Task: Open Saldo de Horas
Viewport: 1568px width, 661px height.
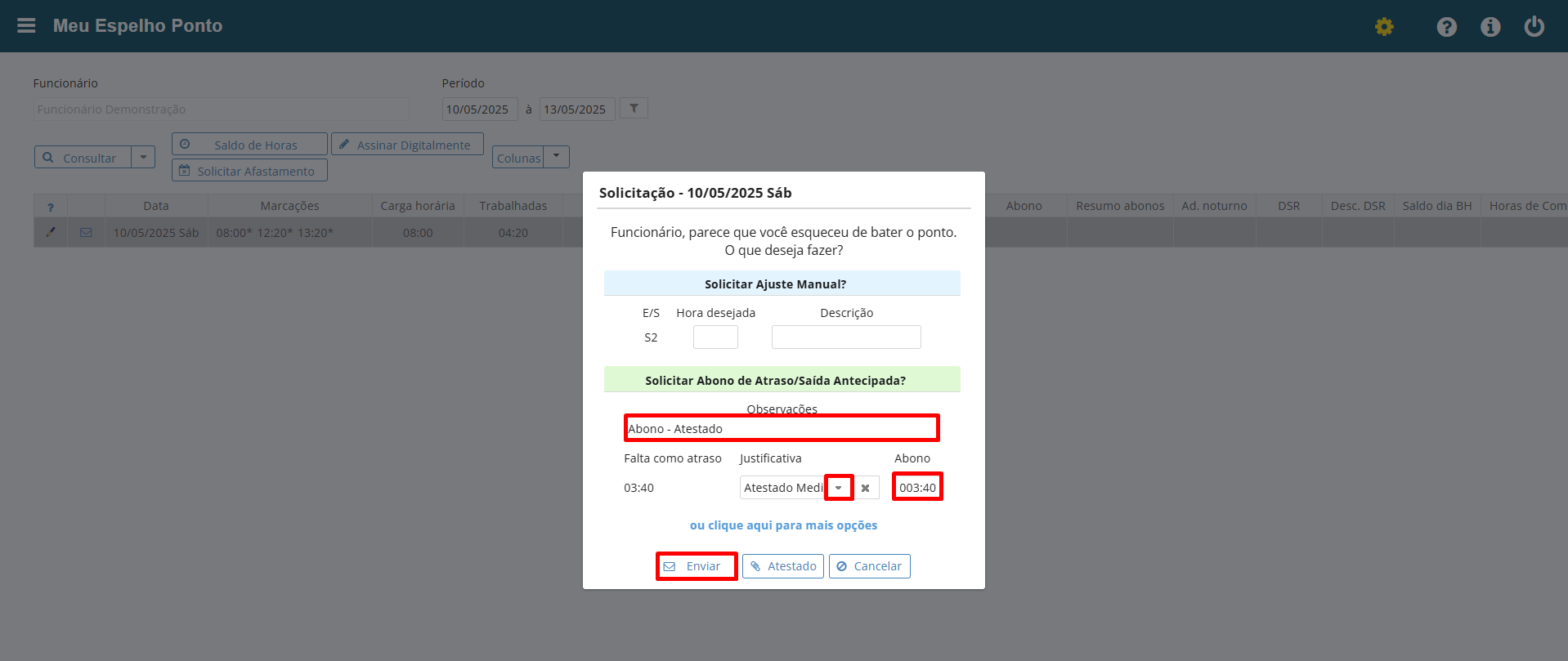Action: tap(249, 145)
